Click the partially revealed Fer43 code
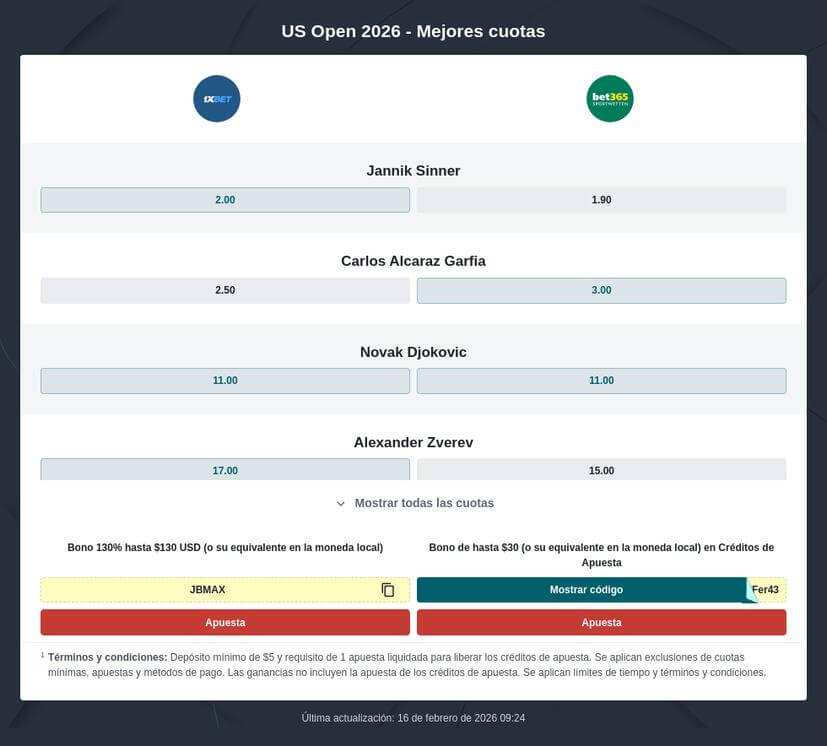Viewport: 827px width, 746px height. tap(765, 589)
